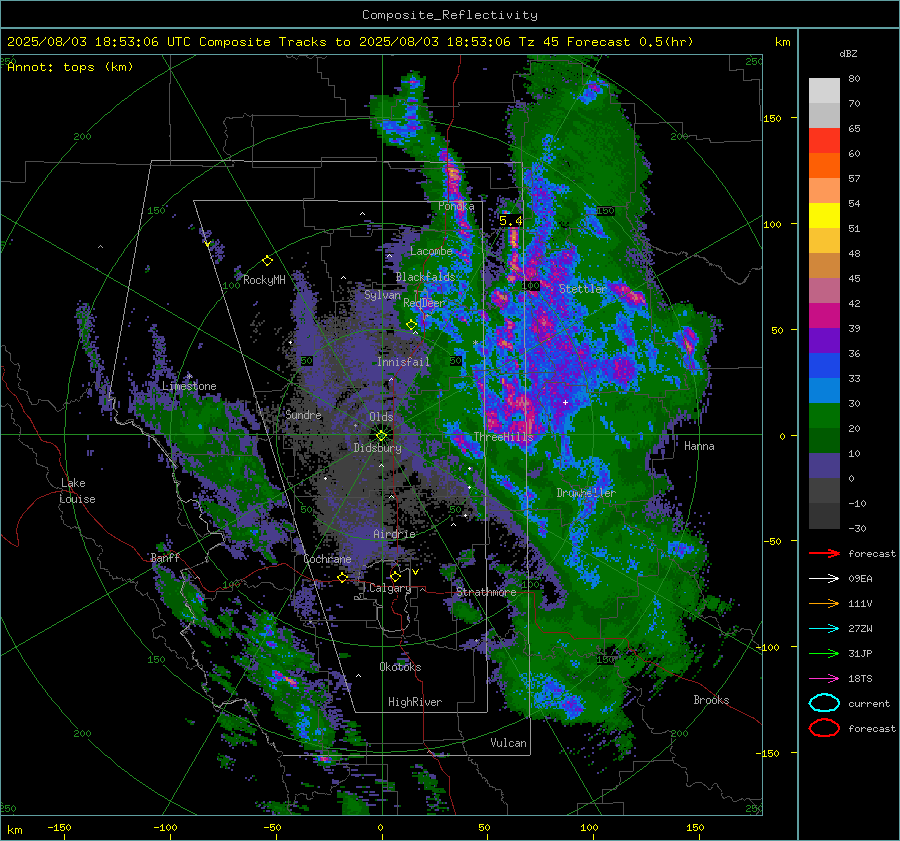Click the red forecast arrow in legend
The width and height of the screenshot is (900, 841).
pyautogui.click(x=824, y=553)
